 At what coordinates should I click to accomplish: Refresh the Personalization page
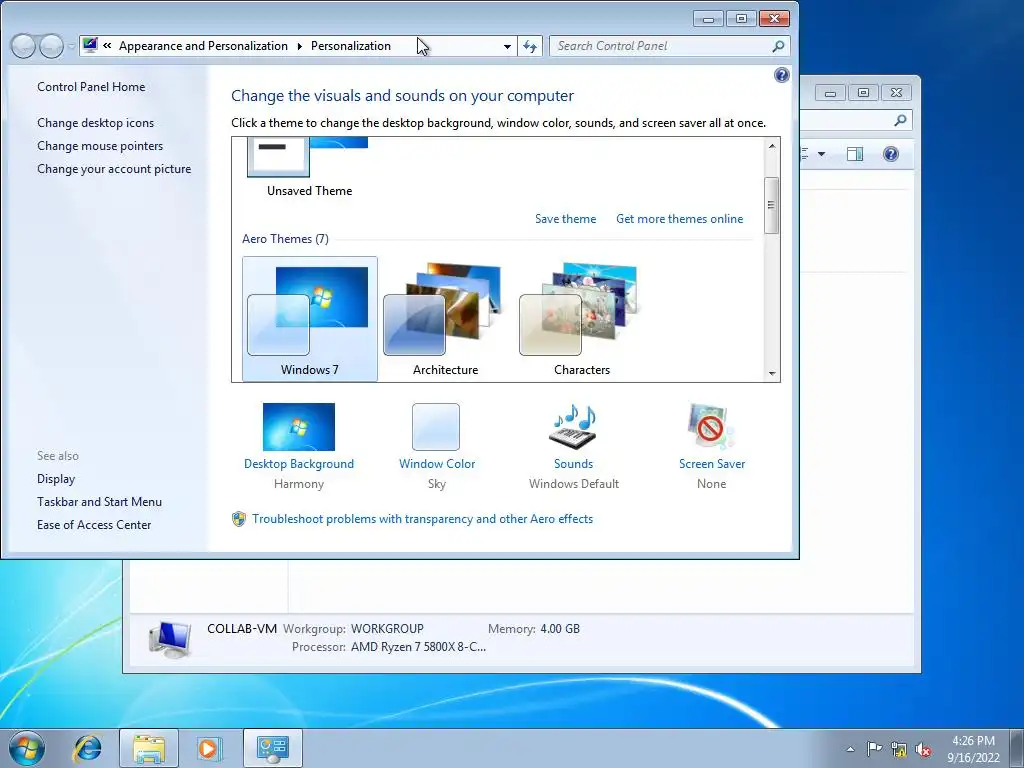[530, 46]
